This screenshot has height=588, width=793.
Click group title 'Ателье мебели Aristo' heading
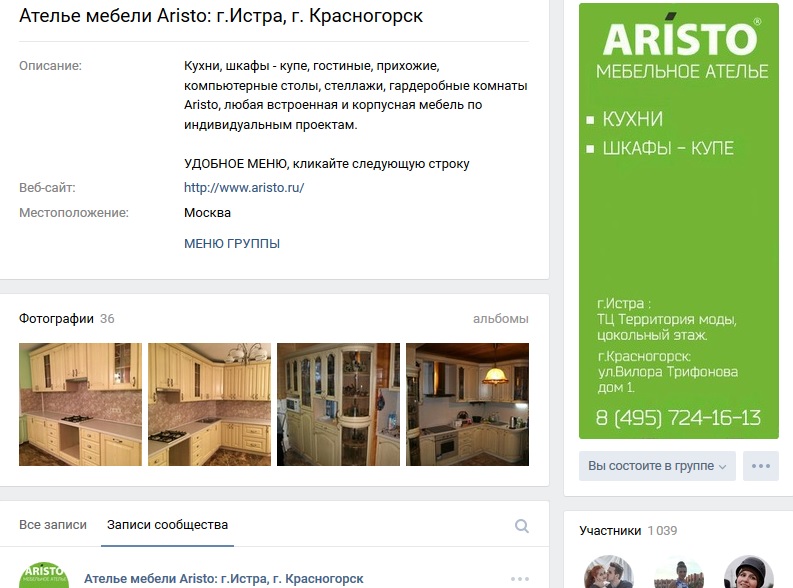point(221,16)
